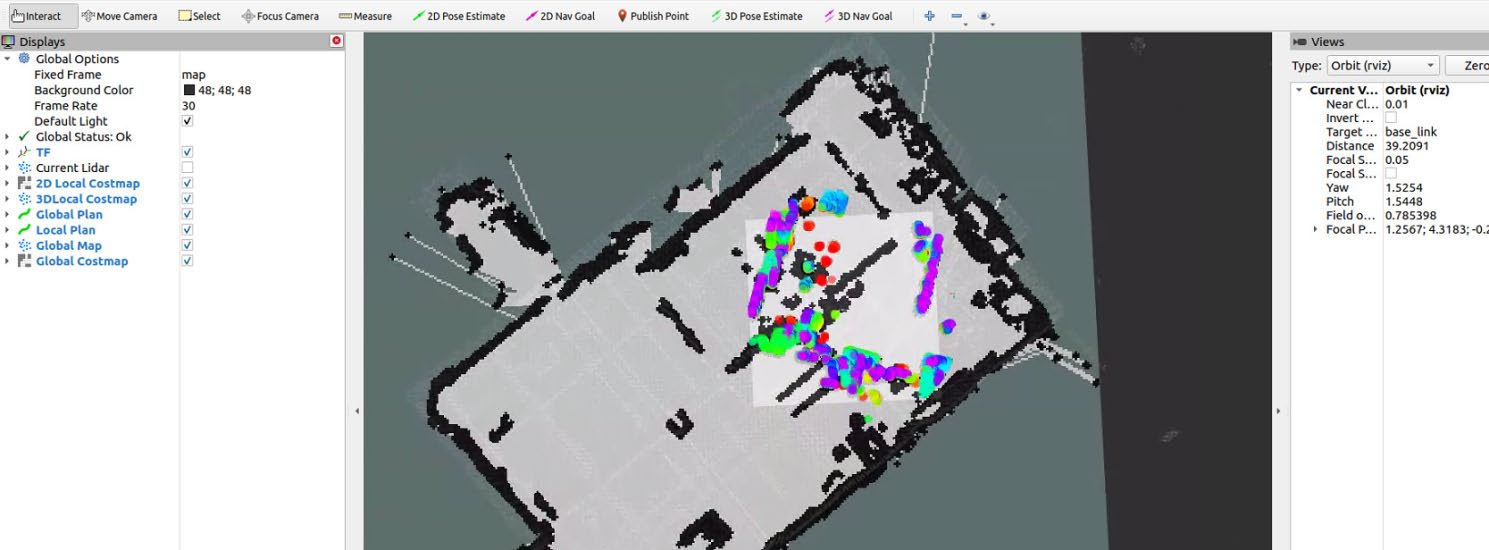Expand the Global Costmap node
The image size is (1489, 550).
[8, 261]
